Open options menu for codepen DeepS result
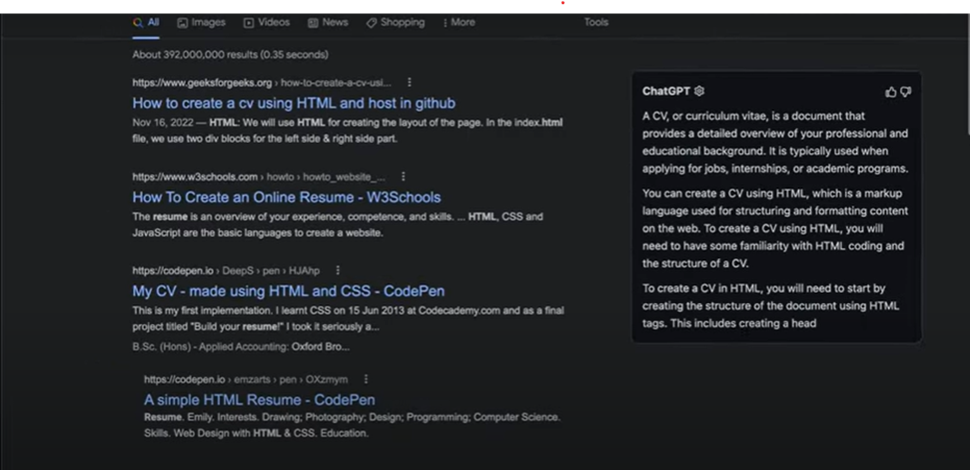The height and width of the screenshot is (470, 970). point(338,270)
